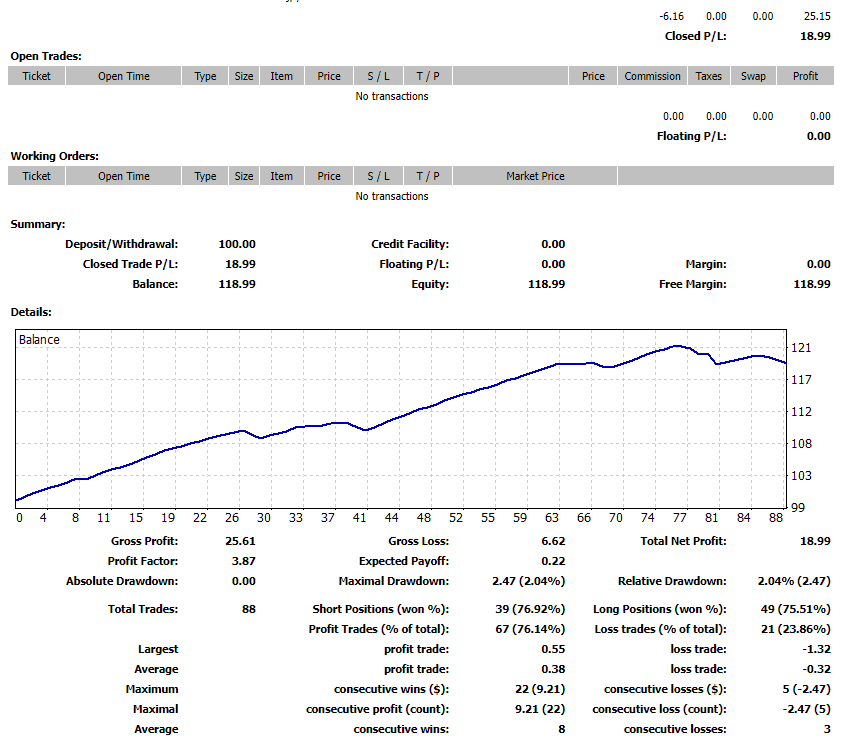Click the Swap column header
This screenshot has height=739, width=844.
(752, 75)
